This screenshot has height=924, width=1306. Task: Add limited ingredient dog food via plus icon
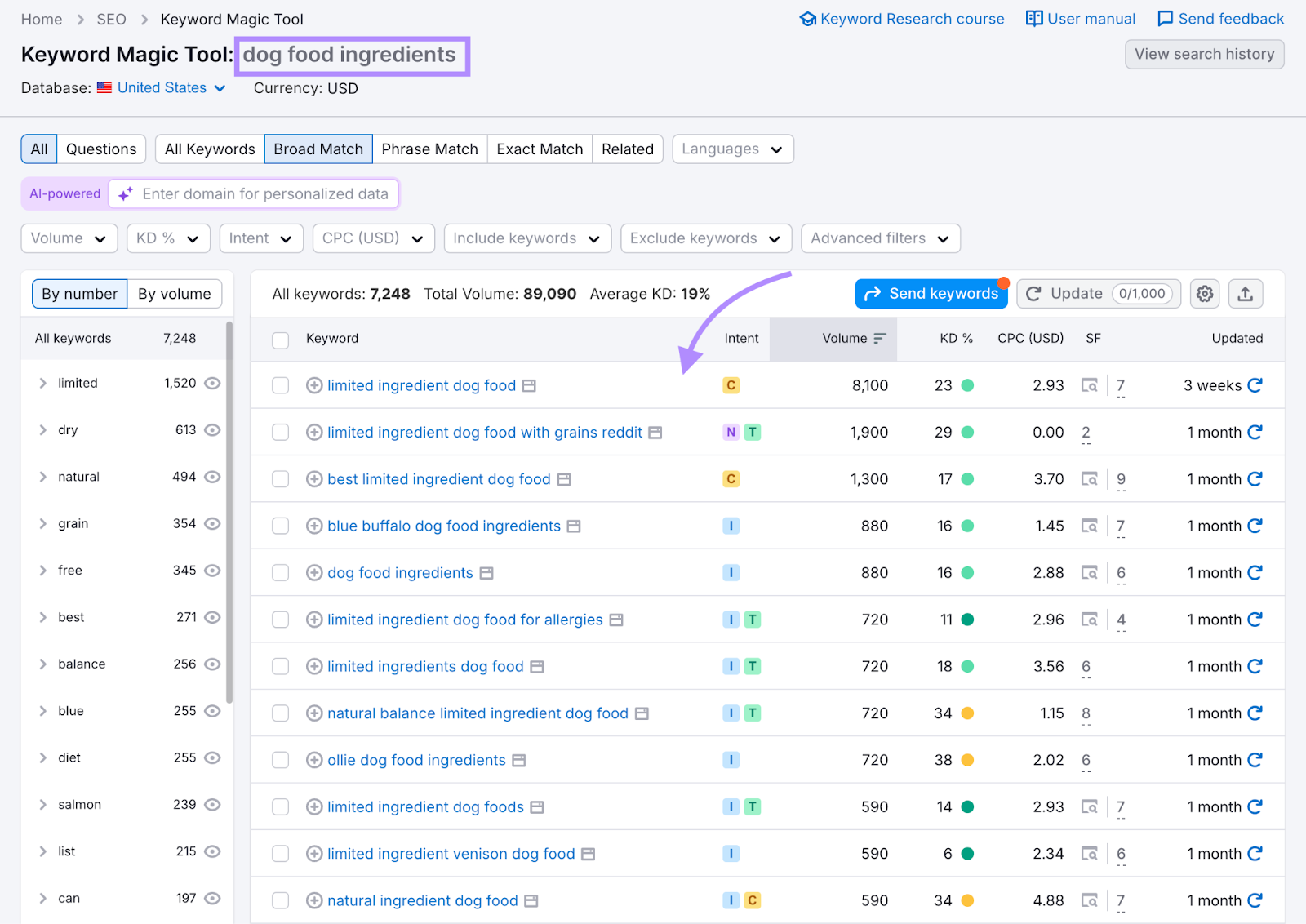[x=314, y=385]
